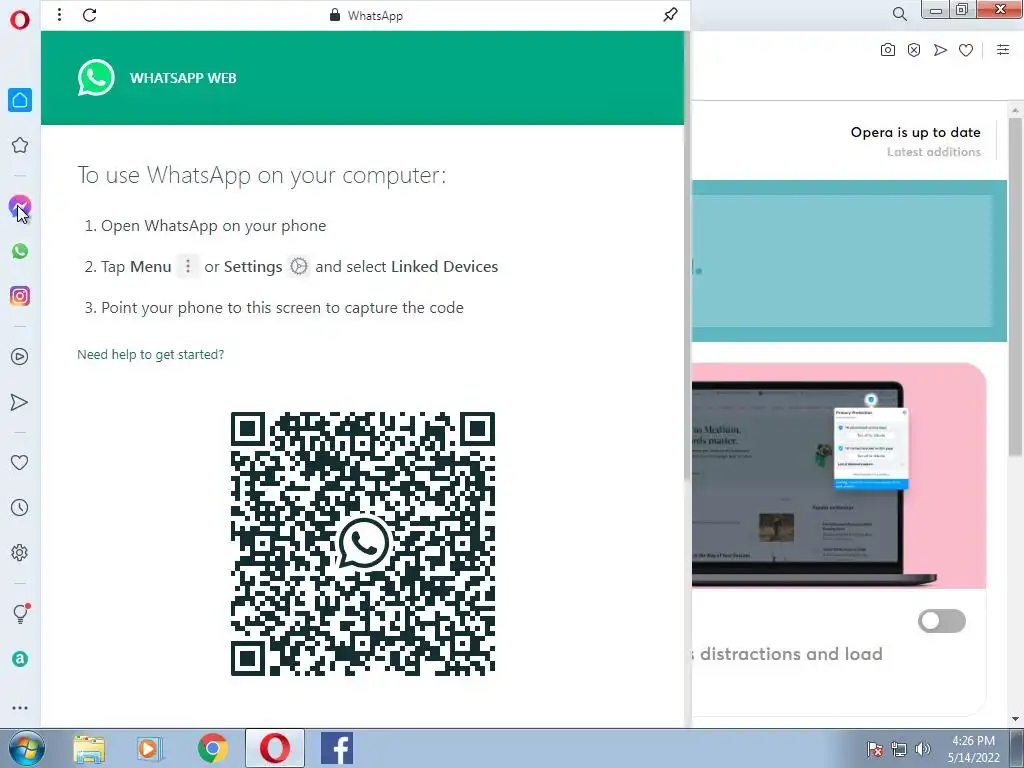Click the laptop preview image
This screenshot has width=1024, height=768.
point(839,475)
